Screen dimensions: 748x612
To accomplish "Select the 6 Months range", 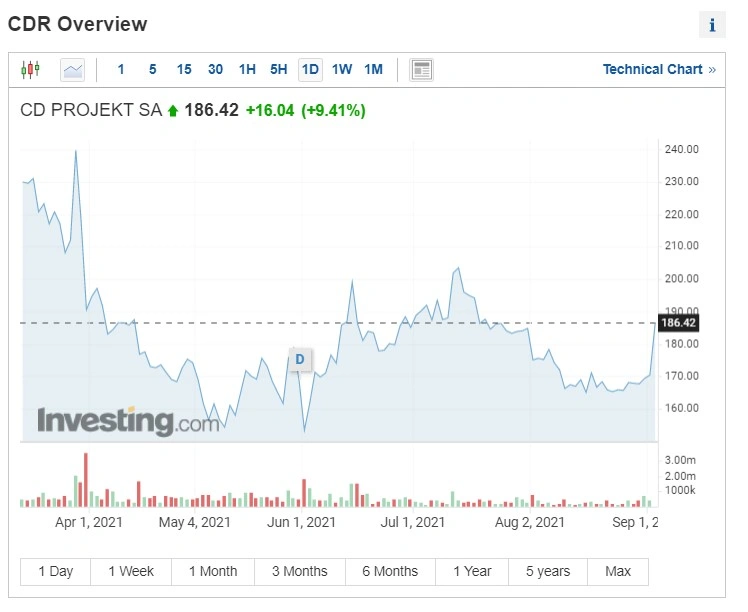I will point(390,571).
